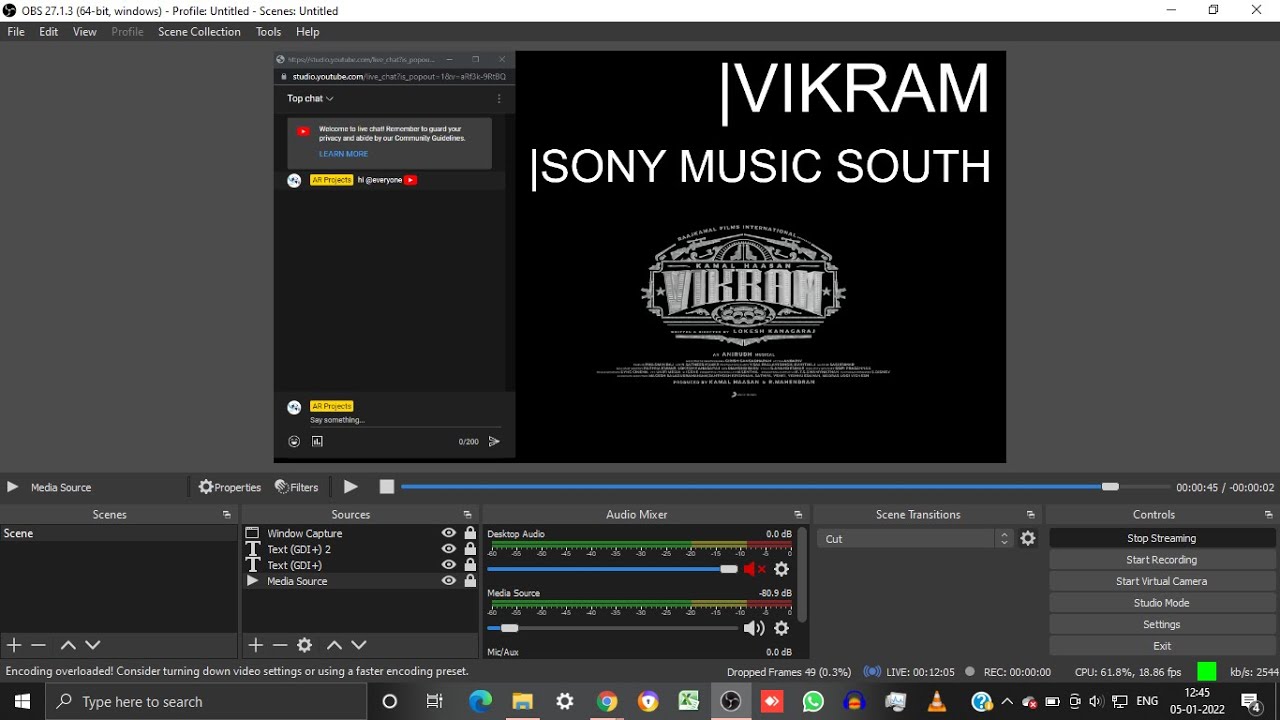1280x720 pixels.
Task: Open VLC media player from taskbar
Action: pyautogui.click(x=937, y=701)
